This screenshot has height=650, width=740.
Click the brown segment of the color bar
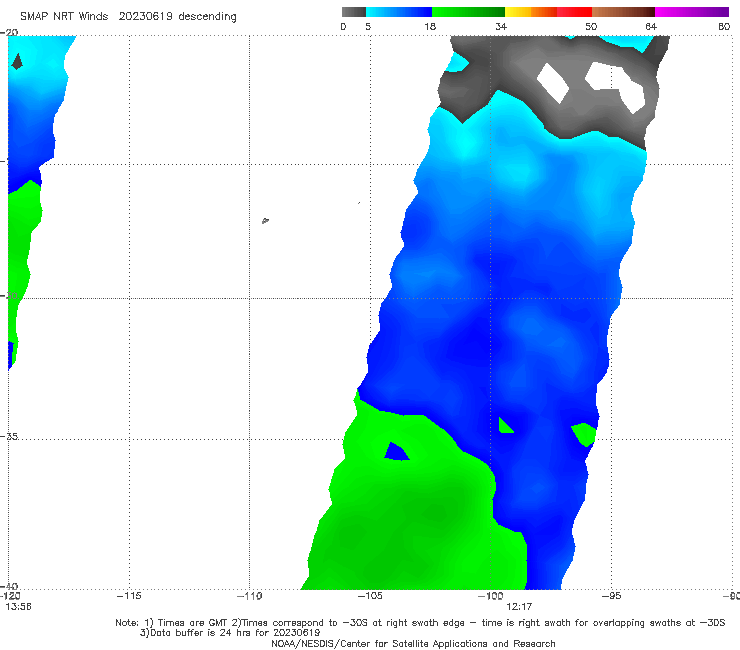point(623,12)
